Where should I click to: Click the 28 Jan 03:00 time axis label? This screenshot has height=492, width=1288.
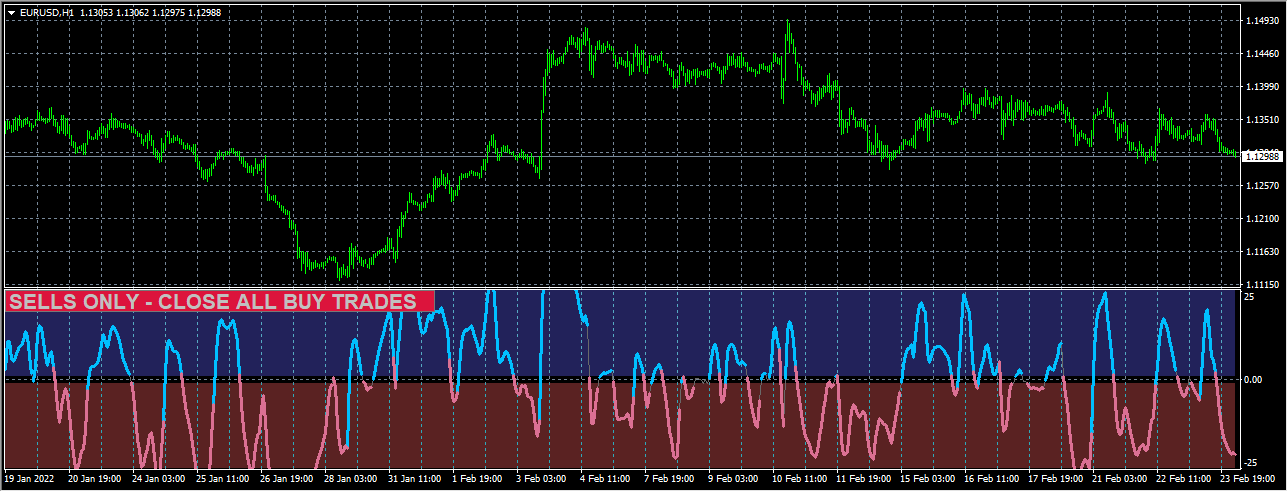[x=350, y=478]
